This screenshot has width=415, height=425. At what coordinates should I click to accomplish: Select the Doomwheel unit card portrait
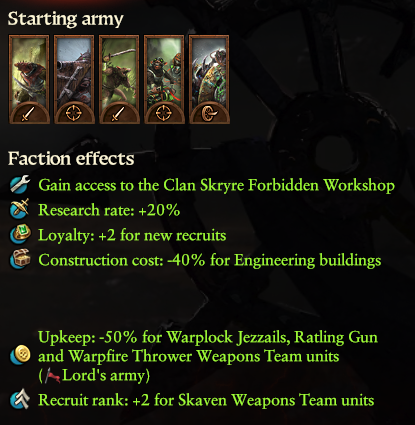209,79
